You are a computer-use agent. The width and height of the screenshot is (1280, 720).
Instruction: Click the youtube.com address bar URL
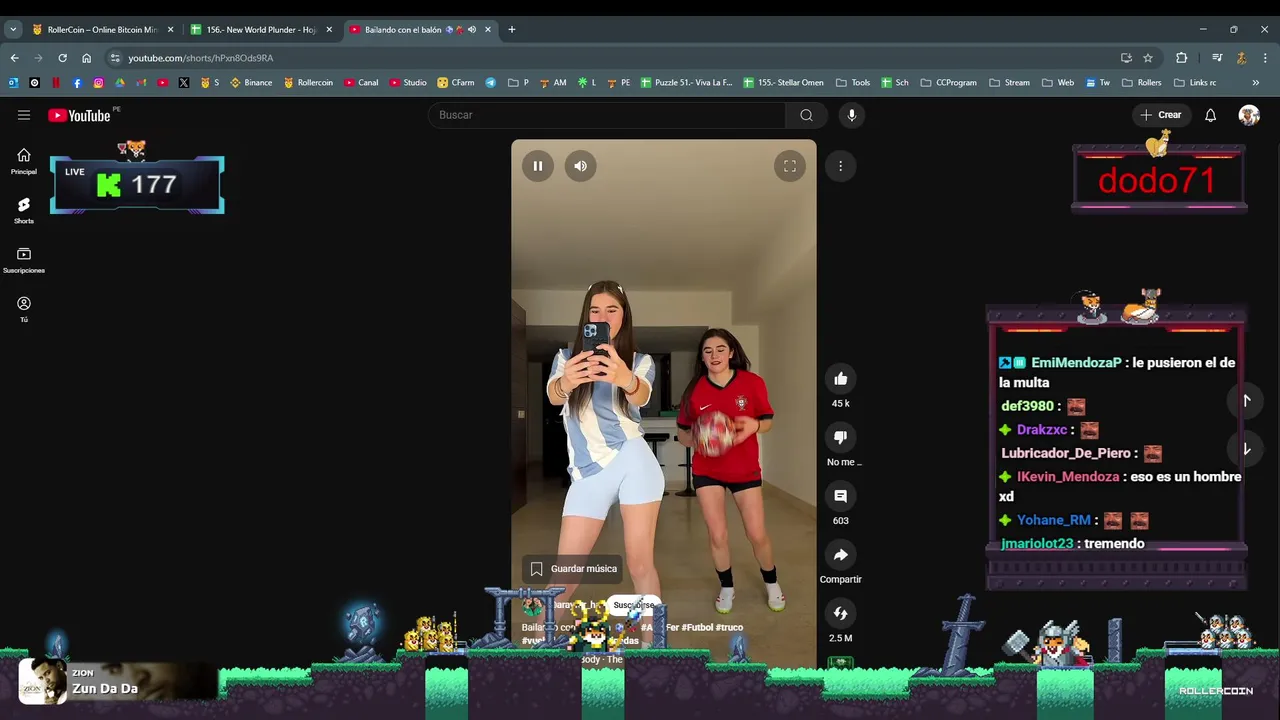200,58
